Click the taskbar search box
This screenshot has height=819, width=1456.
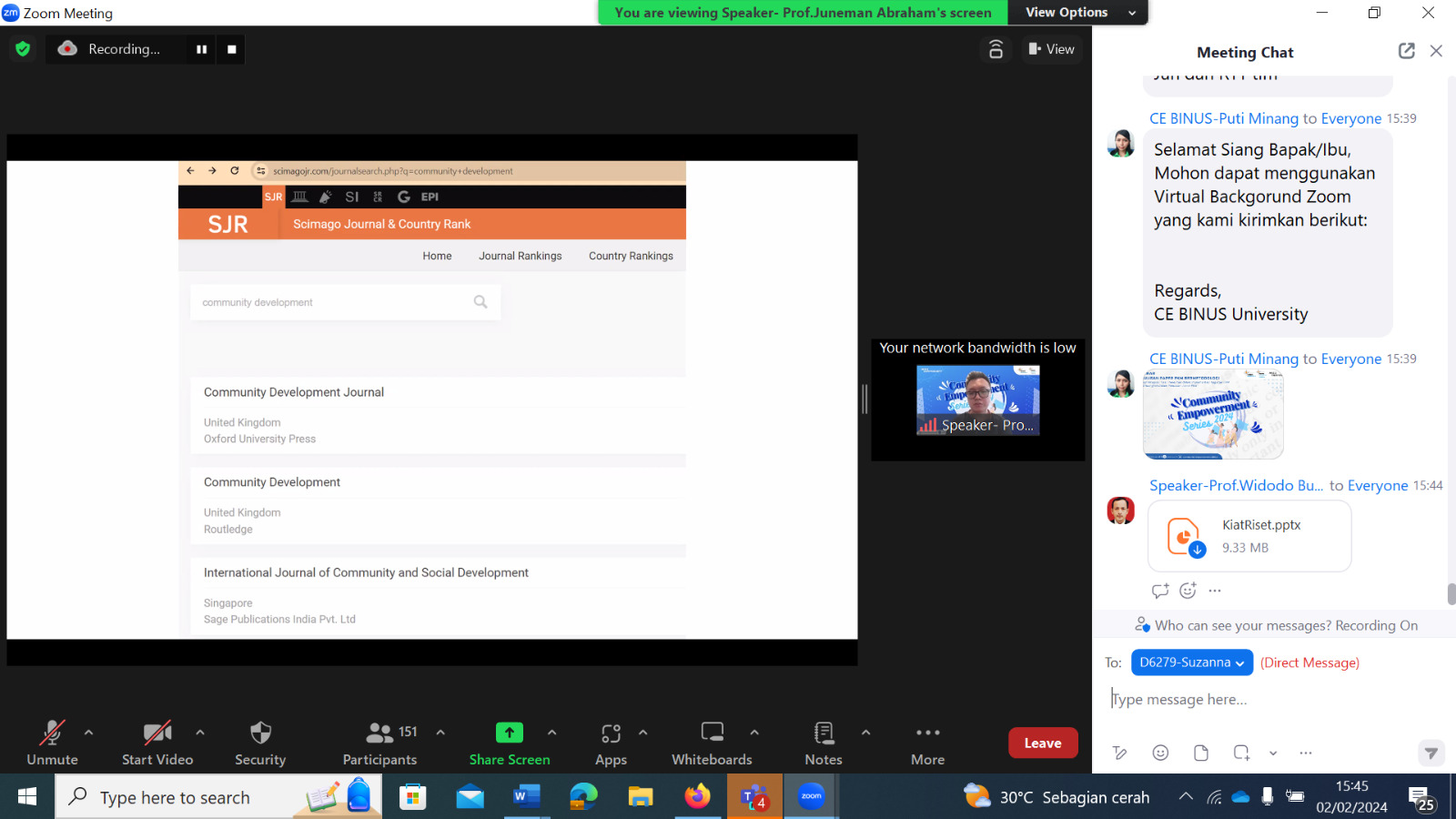218,797
